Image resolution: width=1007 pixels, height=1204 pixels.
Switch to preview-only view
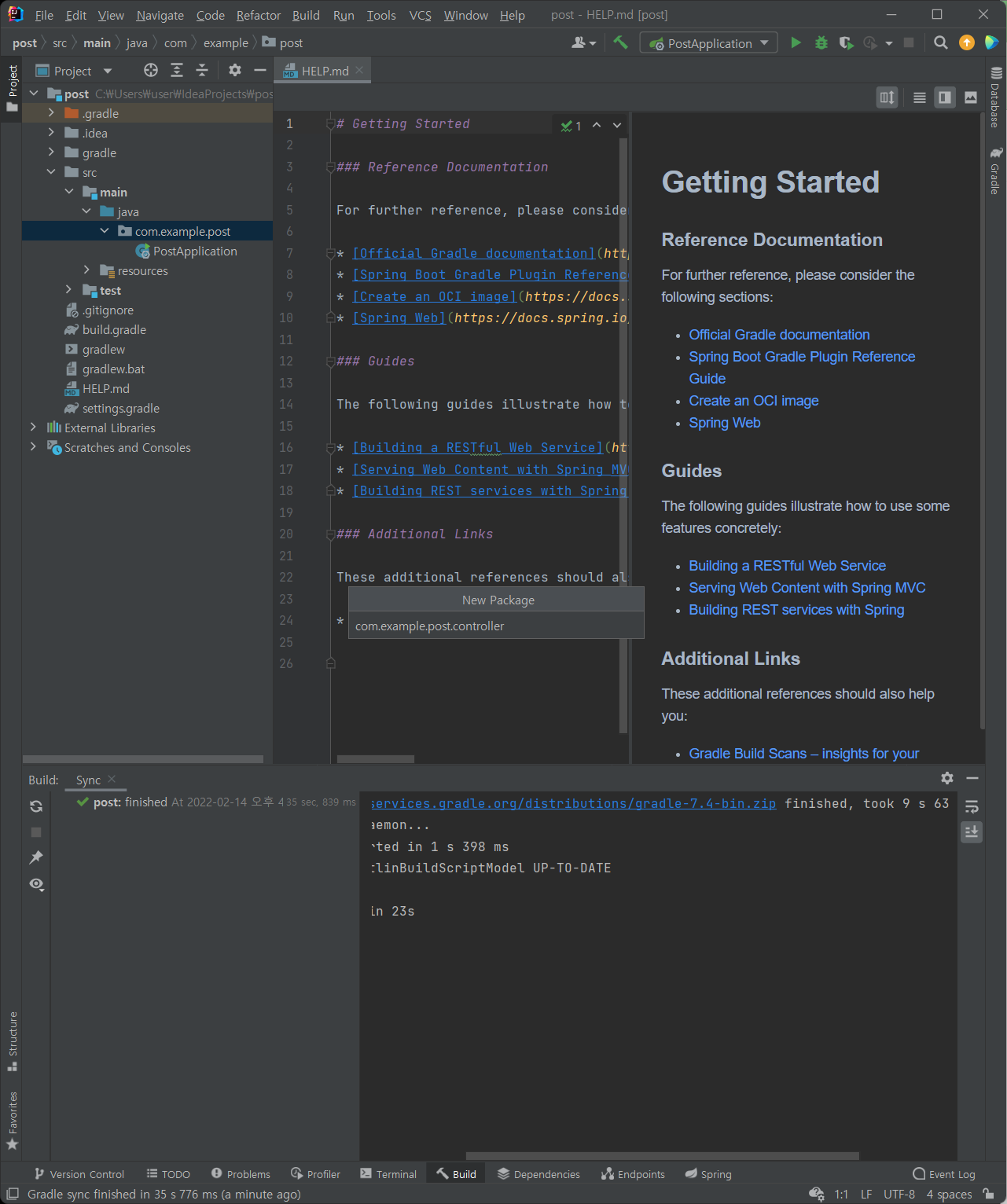pyautogui.click(x=971, y=97)
